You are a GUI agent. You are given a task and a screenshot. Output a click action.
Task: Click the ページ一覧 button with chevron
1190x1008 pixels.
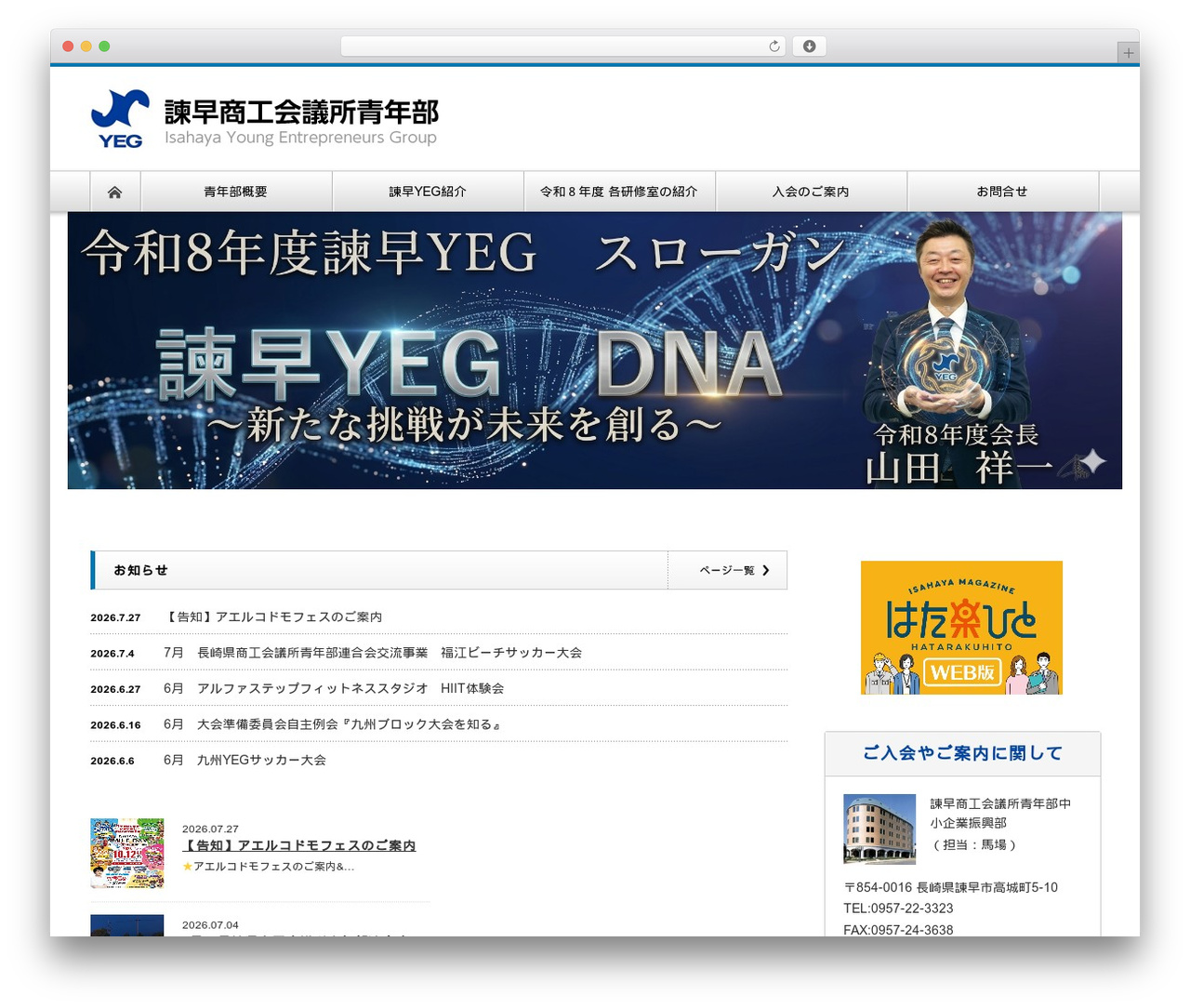727,570
